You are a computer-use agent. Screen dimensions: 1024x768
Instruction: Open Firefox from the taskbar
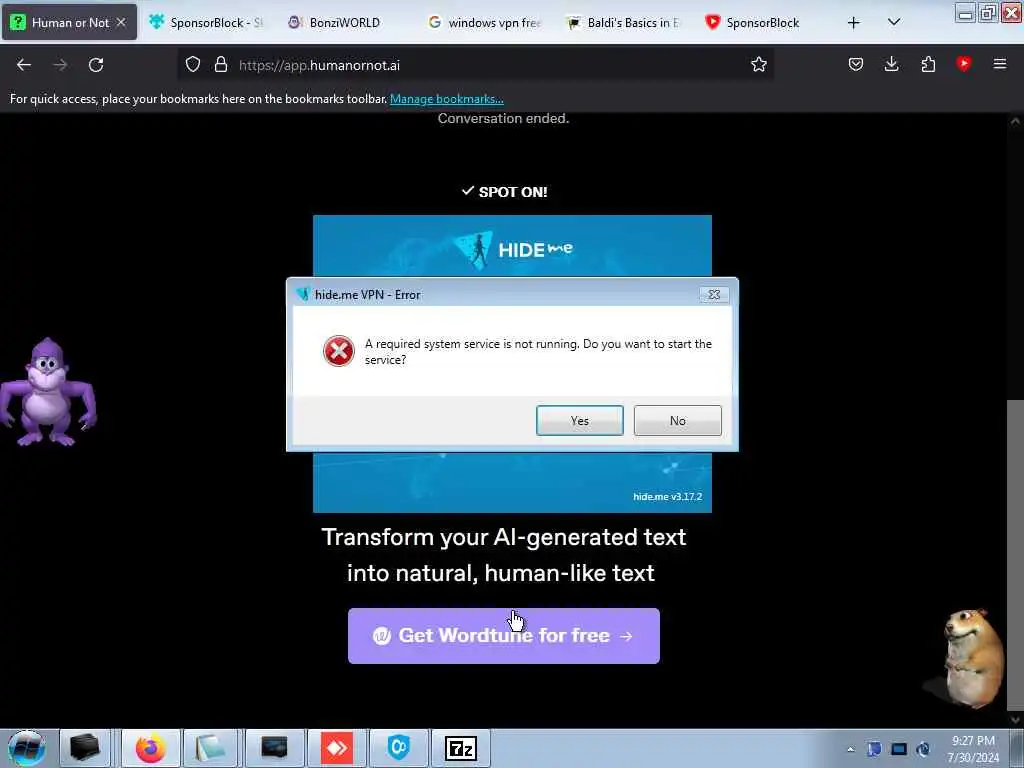coord(150,748)
